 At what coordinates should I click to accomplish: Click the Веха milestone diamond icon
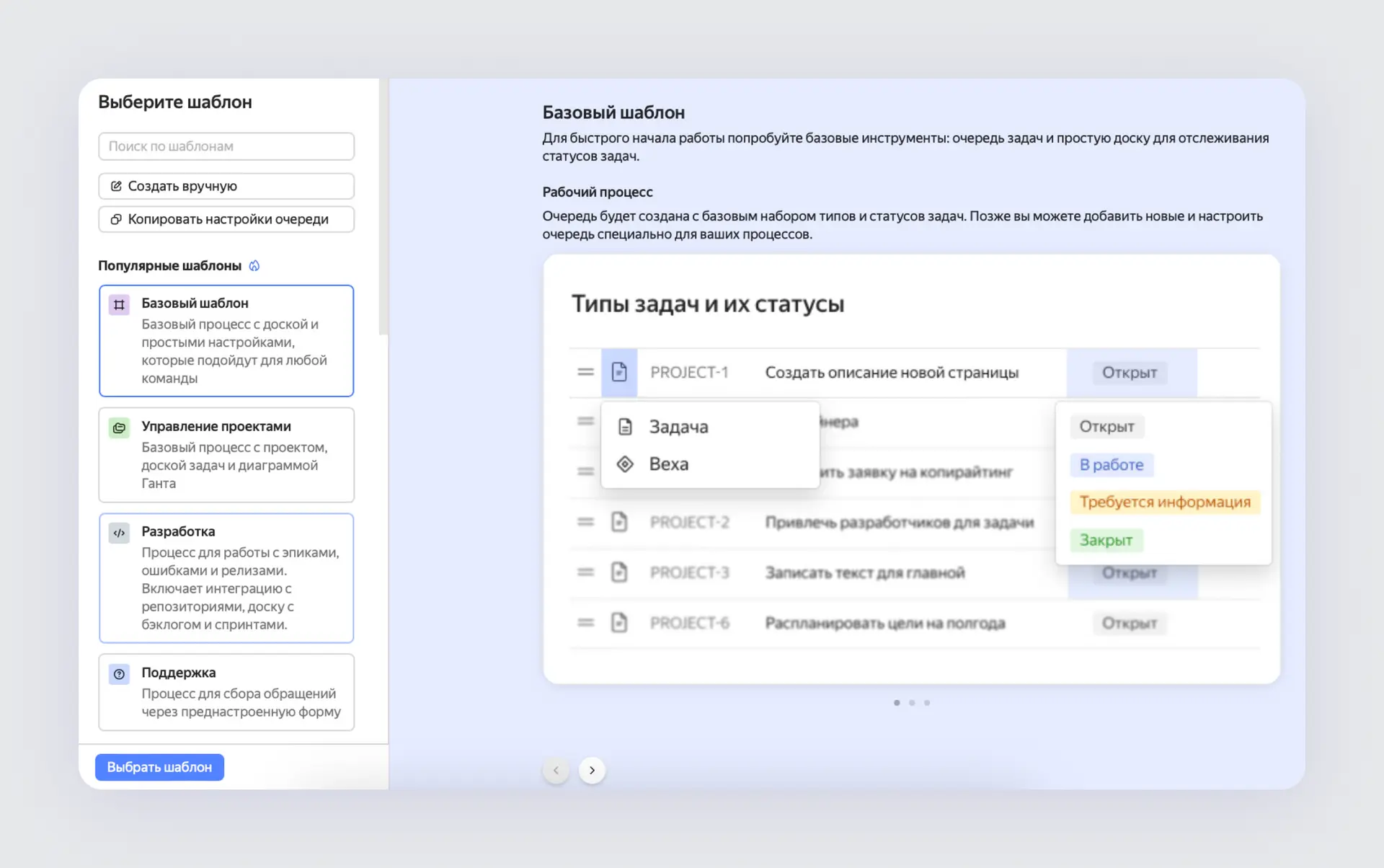pyautogui.click(x=625, y=464)
